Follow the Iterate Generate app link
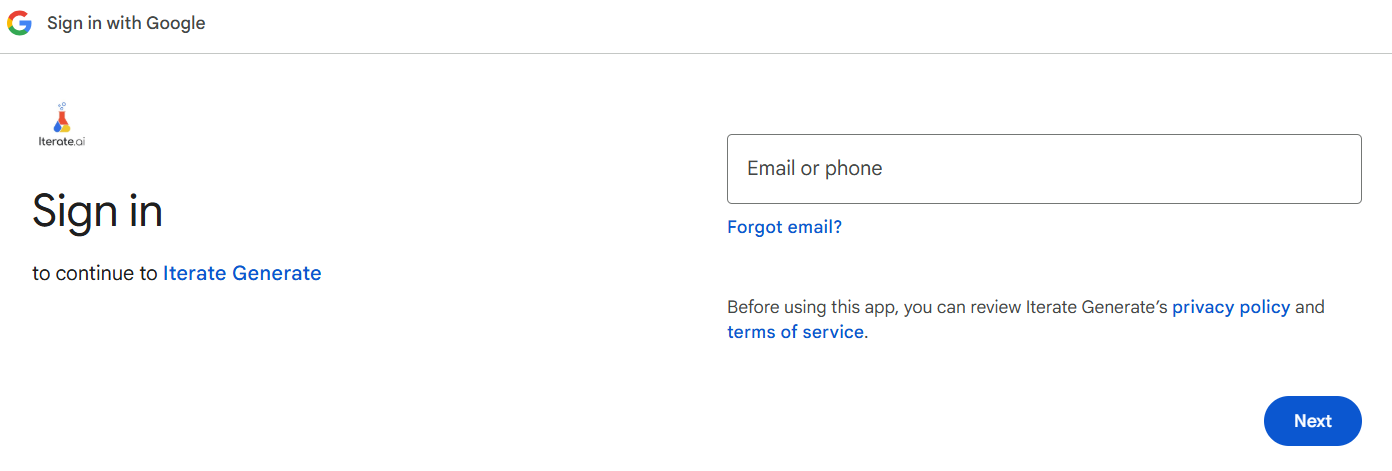 click(x=242, y=273)
